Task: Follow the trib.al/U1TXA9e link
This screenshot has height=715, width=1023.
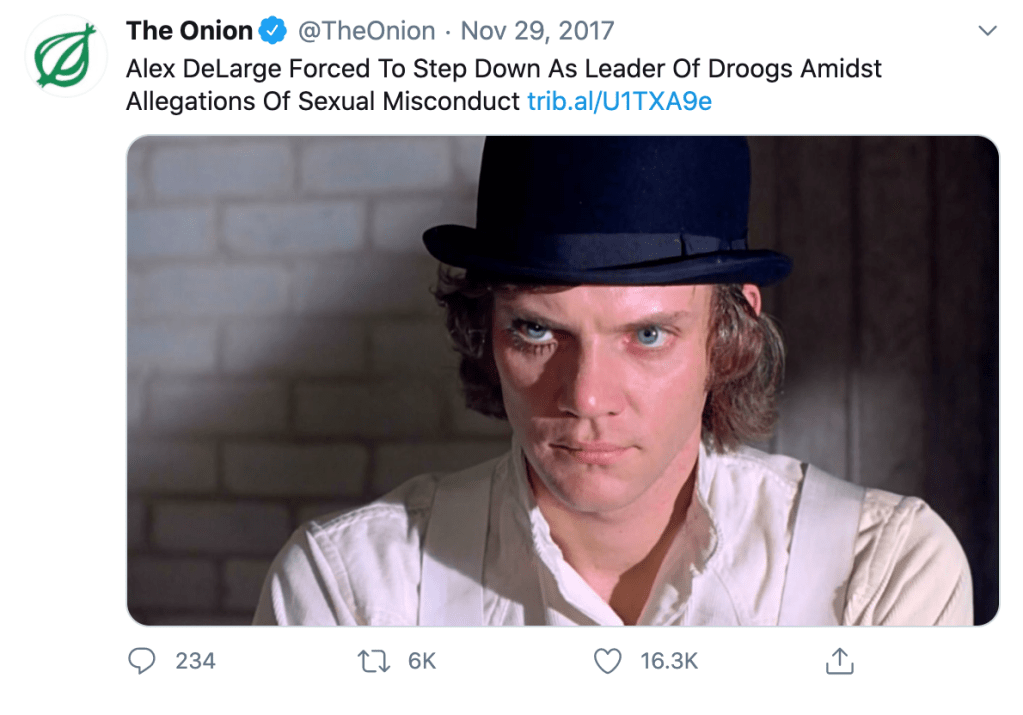Action: 619,101
